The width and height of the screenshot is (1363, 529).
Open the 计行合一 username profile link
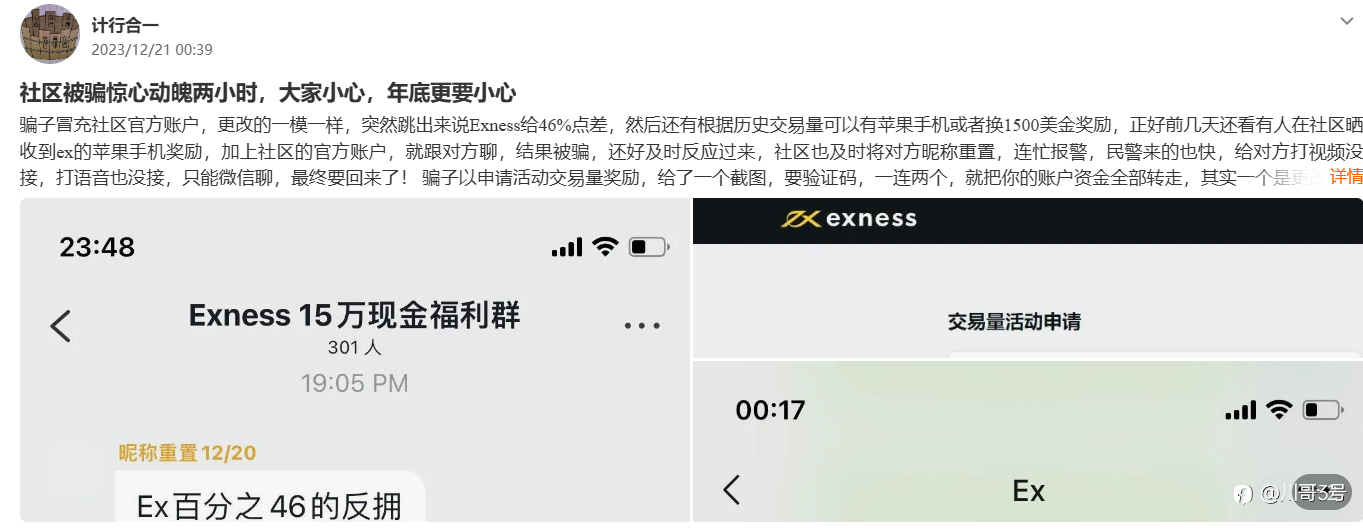125,25
